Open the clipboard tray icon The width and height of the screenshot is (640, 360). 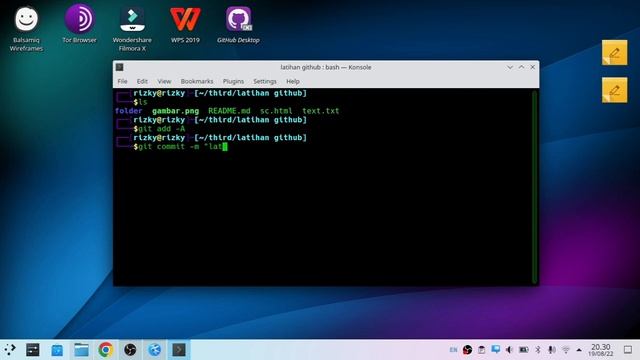[x=482, y=350]
